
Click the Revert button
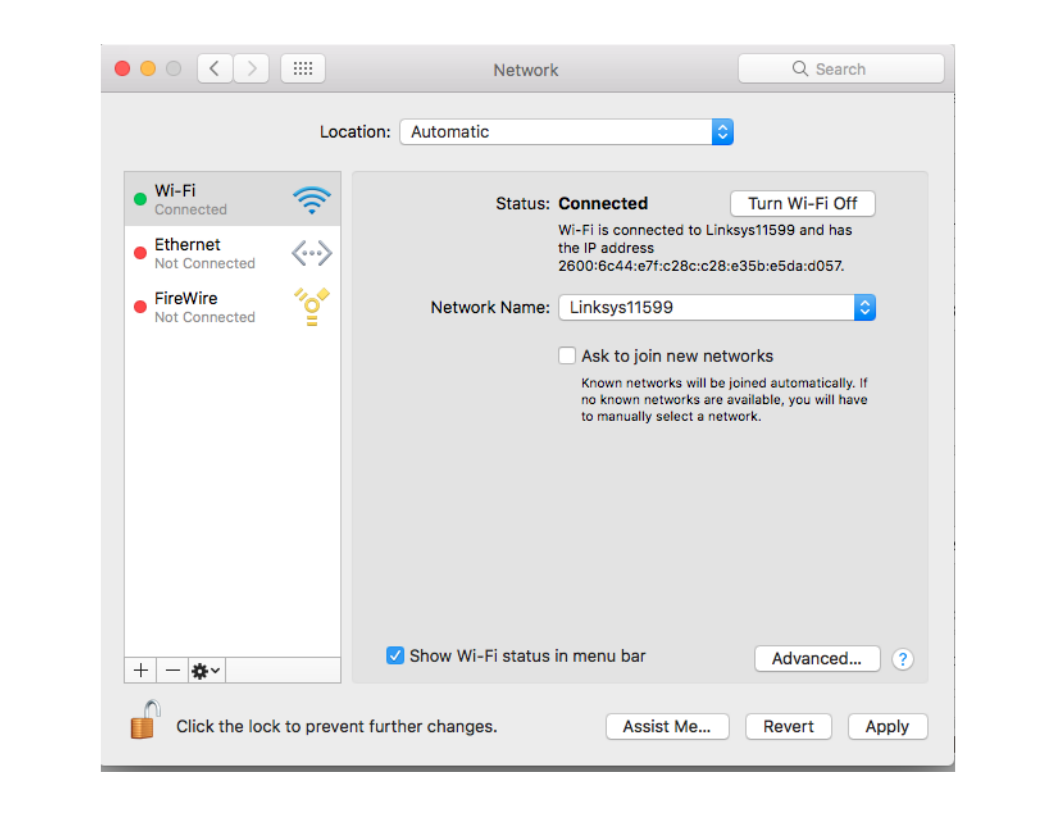pos(788,727)
